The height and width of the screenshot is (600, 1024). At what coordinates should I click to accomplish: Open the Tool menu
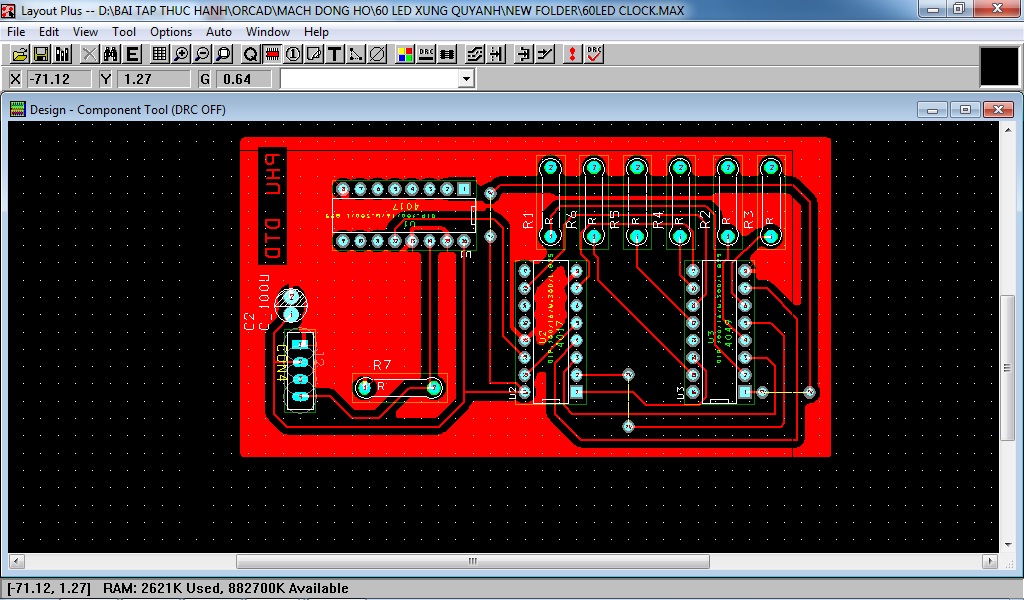(x=124, y=32)
